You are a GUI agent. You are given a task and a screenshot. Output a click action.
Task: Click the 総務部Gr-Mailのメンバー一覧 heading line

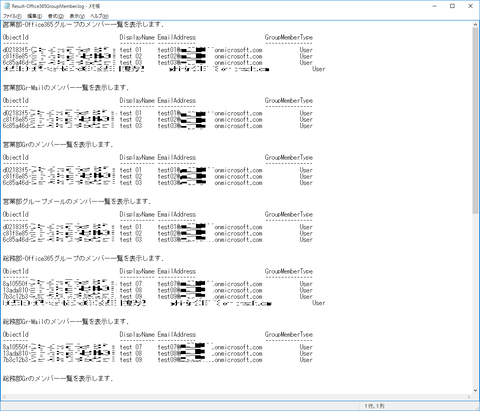66,322
